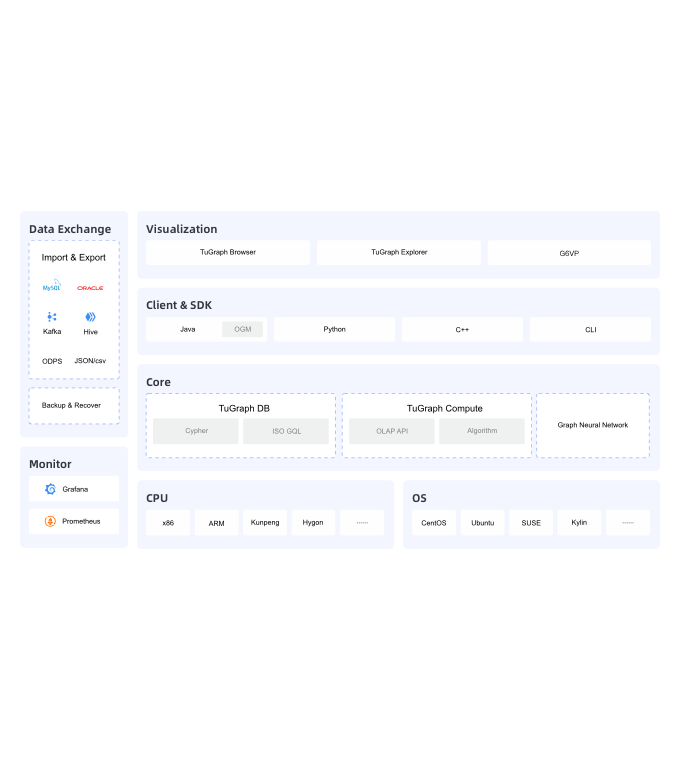This screenshot has width=680, height=760.
Task: Click the C++ client box
Action: tap(462, 329)
